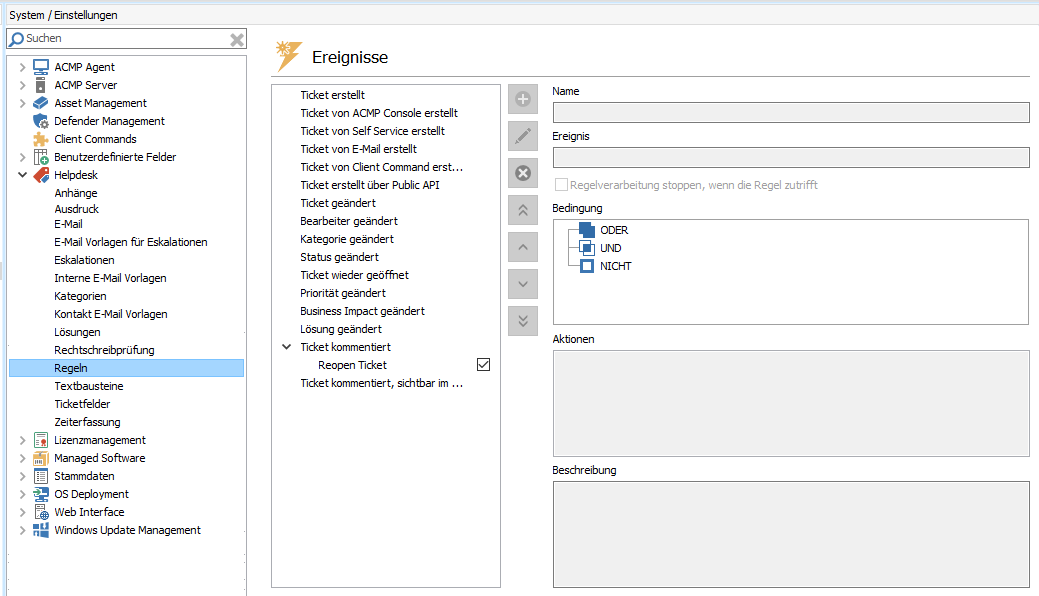1039x596 pixels.
Task: Expand the Managed Software node
Action: click(23, 458)
